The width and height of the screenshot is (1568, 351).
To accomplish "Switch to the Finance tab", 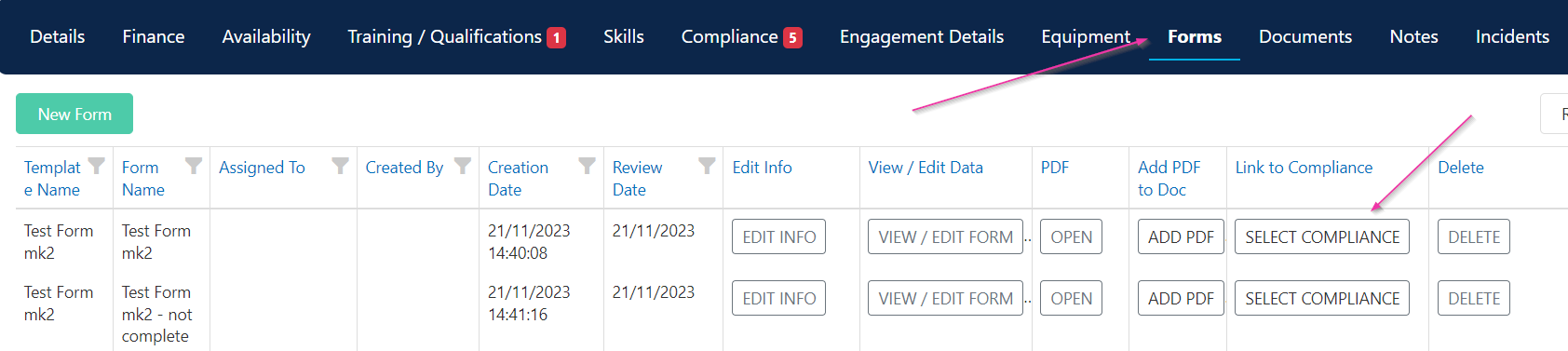I will pyautogui.click(x=154, y=36).
